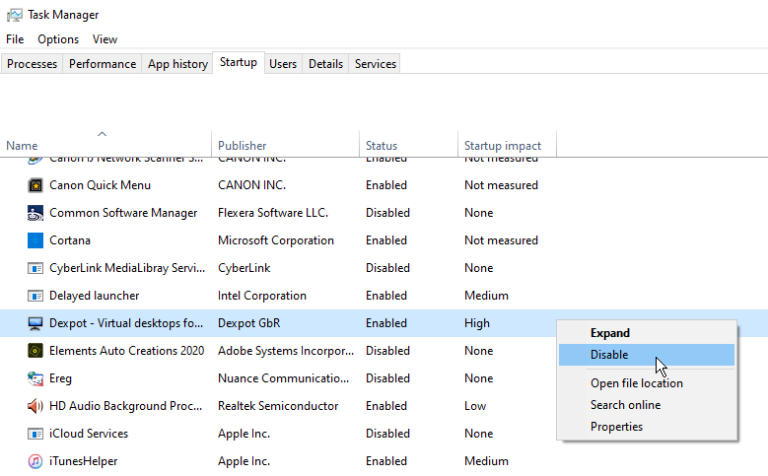Click the Ereg startup item icon

pos(35,379)
